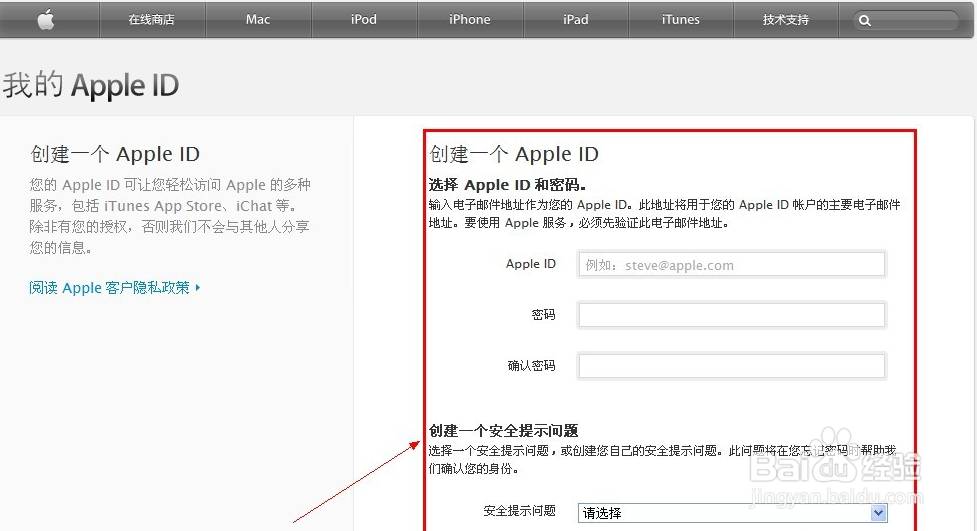Screen dimensions: 977x531
Task: Go to the iPhone section
Action: click(x=470, y=19)
